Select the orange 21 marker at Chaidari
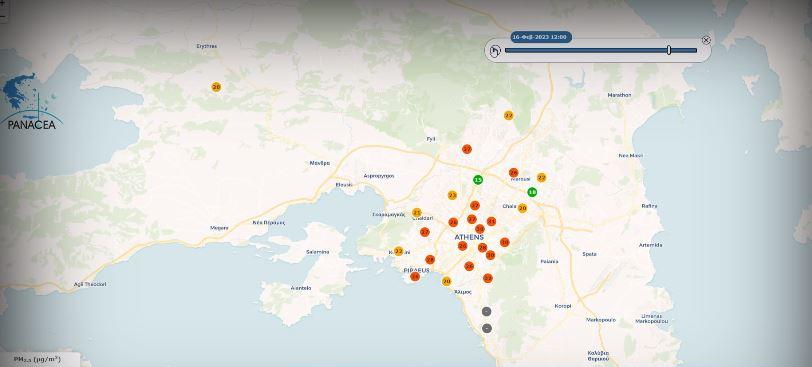Image resolution: width=812 pixels, height=367 pixels. pos(417,213)
